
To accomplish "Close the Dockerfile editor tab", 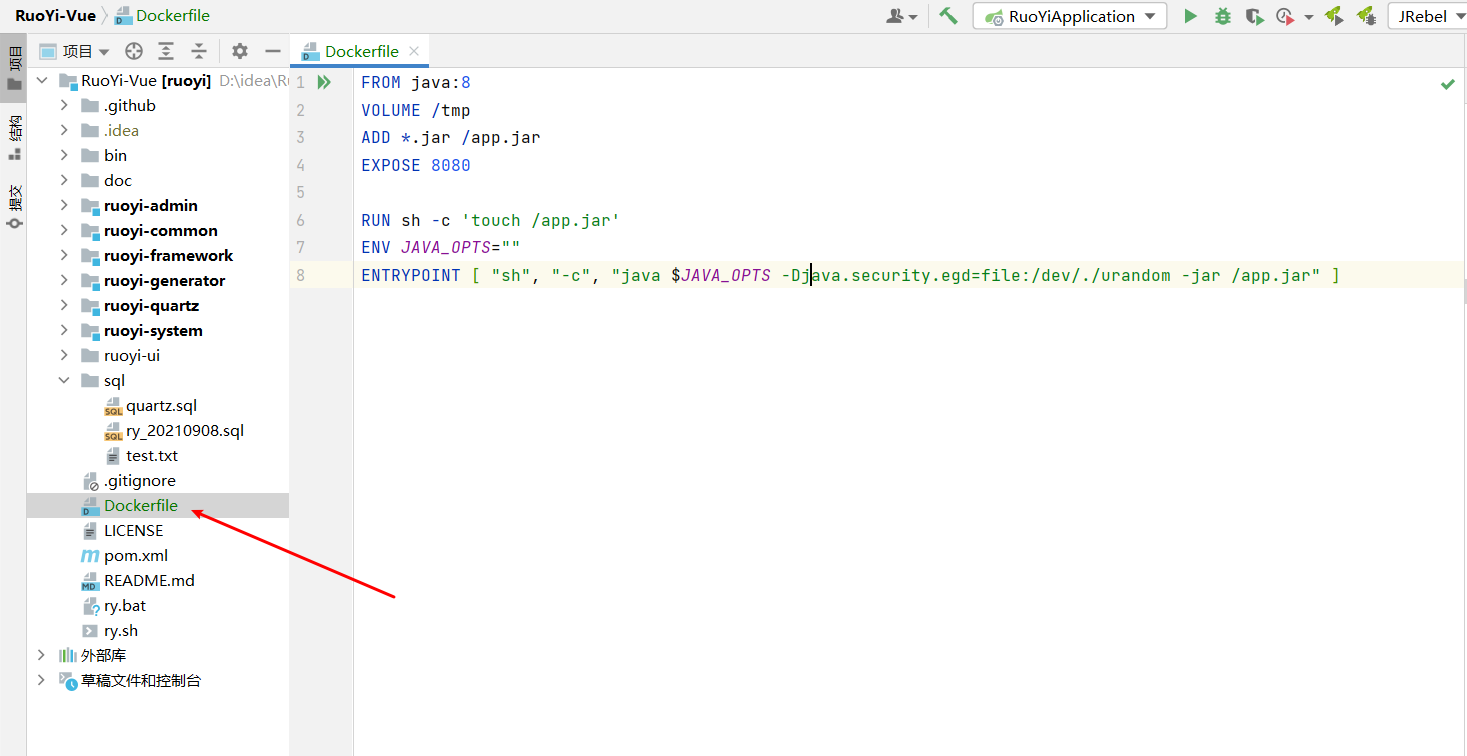I will click(414, 50).
